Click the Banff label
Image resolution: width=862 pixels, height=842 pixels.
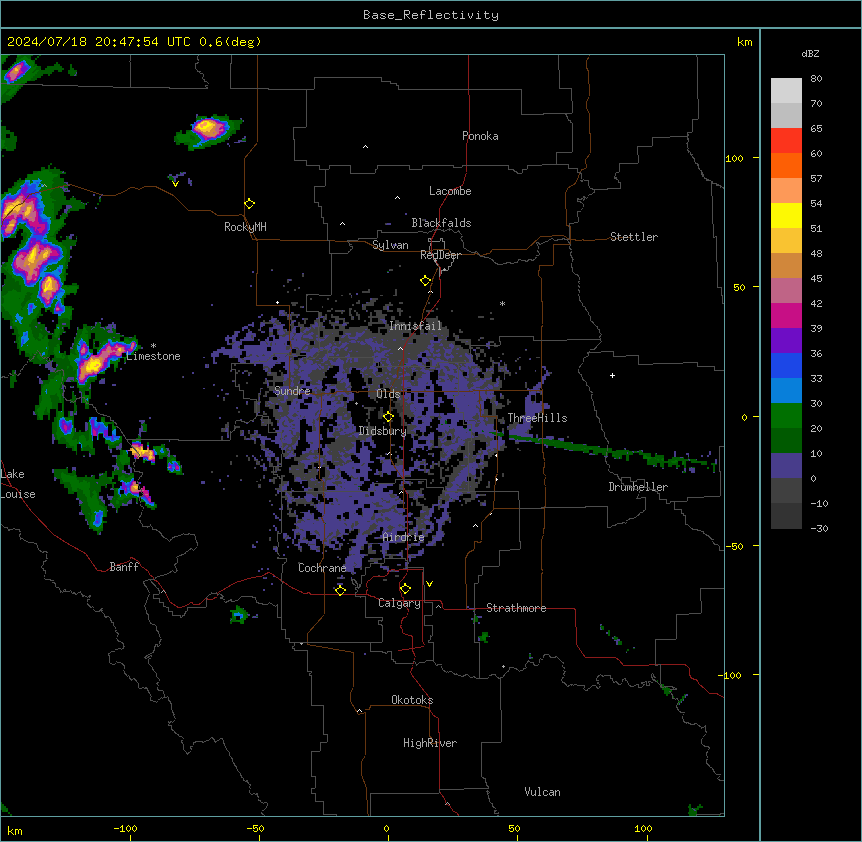pos(124,567)
